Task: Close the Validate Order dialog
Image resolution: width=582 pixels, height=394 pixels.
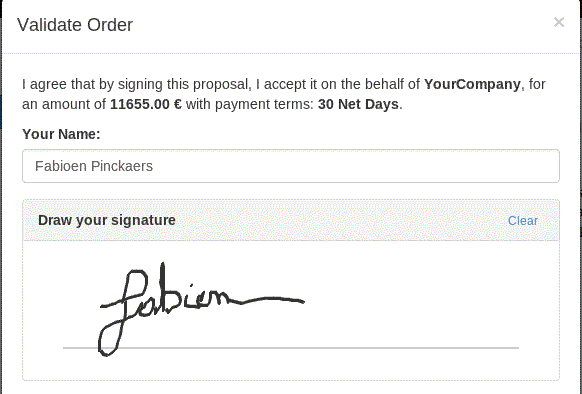Action: (559, 22)
